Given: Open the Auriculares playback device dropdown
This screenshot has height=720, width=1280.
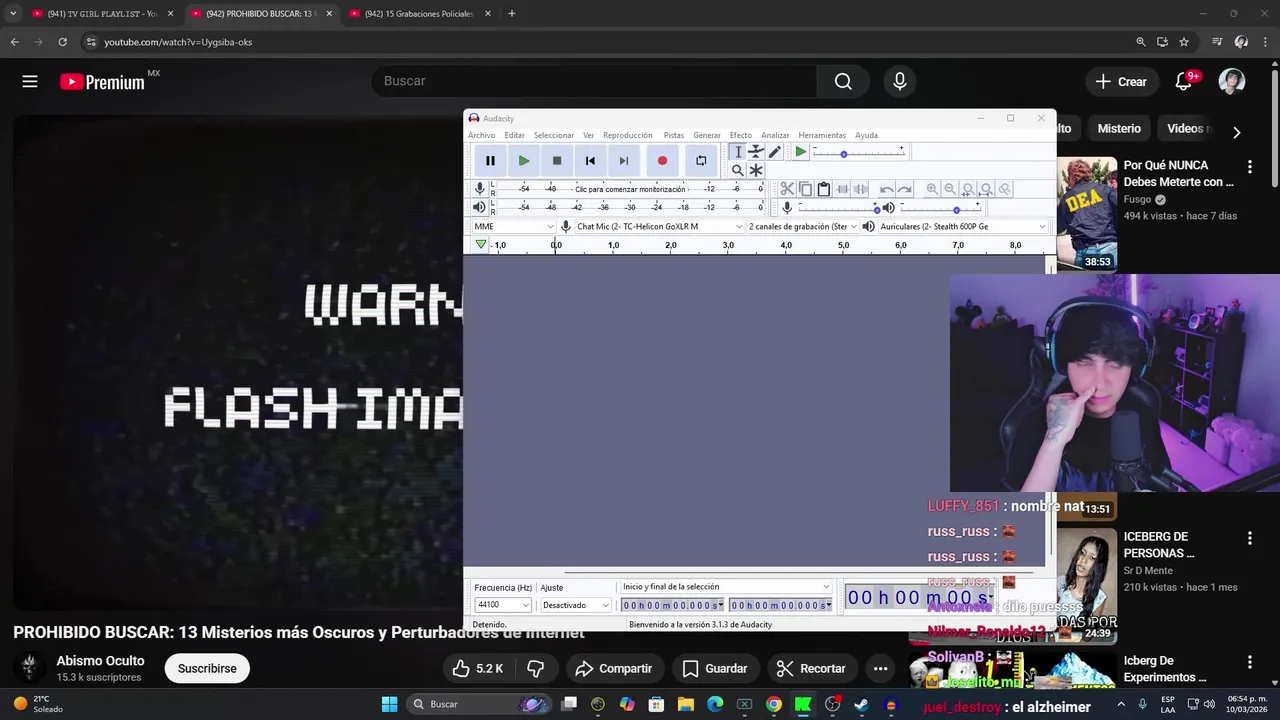Looking at the screenshot, I should pos(963,226).
